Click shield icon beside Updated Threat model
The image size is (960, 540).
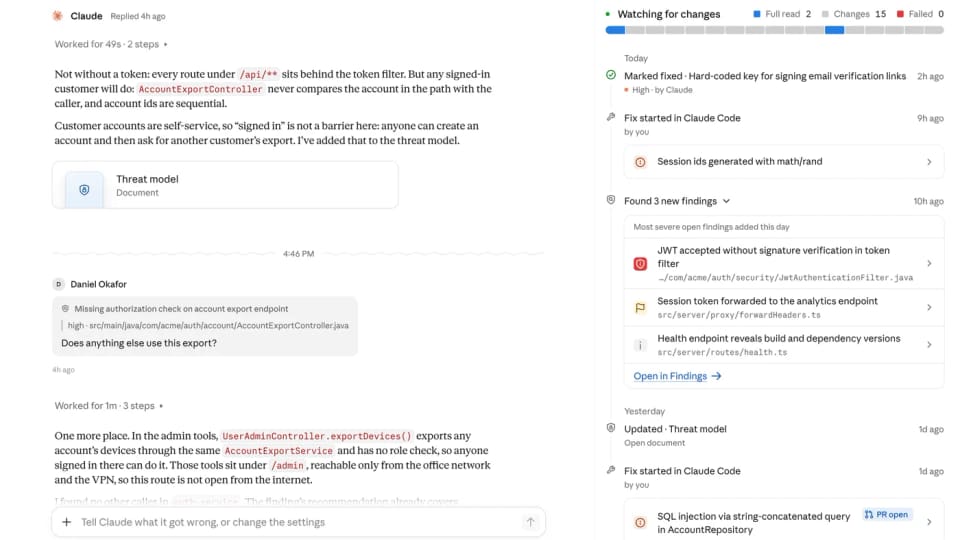point(610,428)
